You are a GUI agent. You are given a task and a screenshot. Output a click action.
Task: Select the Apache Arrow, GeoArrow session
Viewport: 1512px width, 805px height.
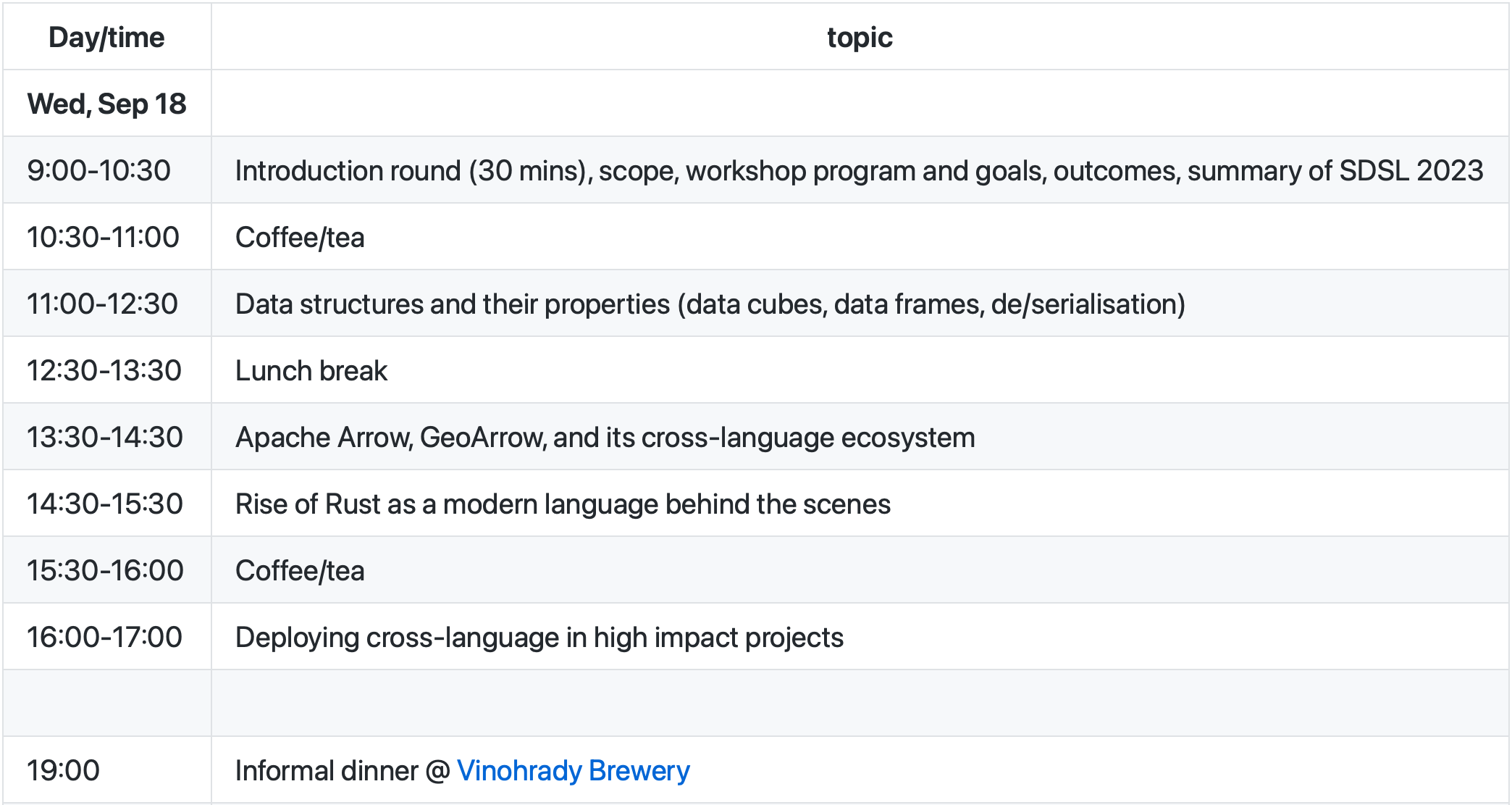[x=605, y=437]
